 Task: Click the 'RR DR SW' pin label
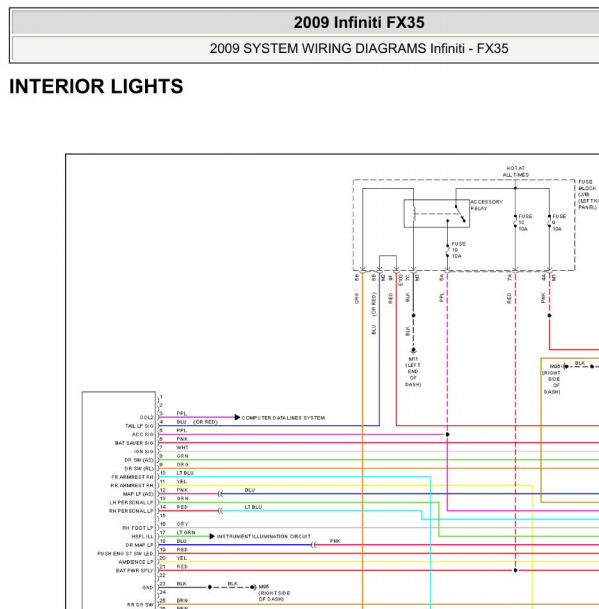(140, 605)
